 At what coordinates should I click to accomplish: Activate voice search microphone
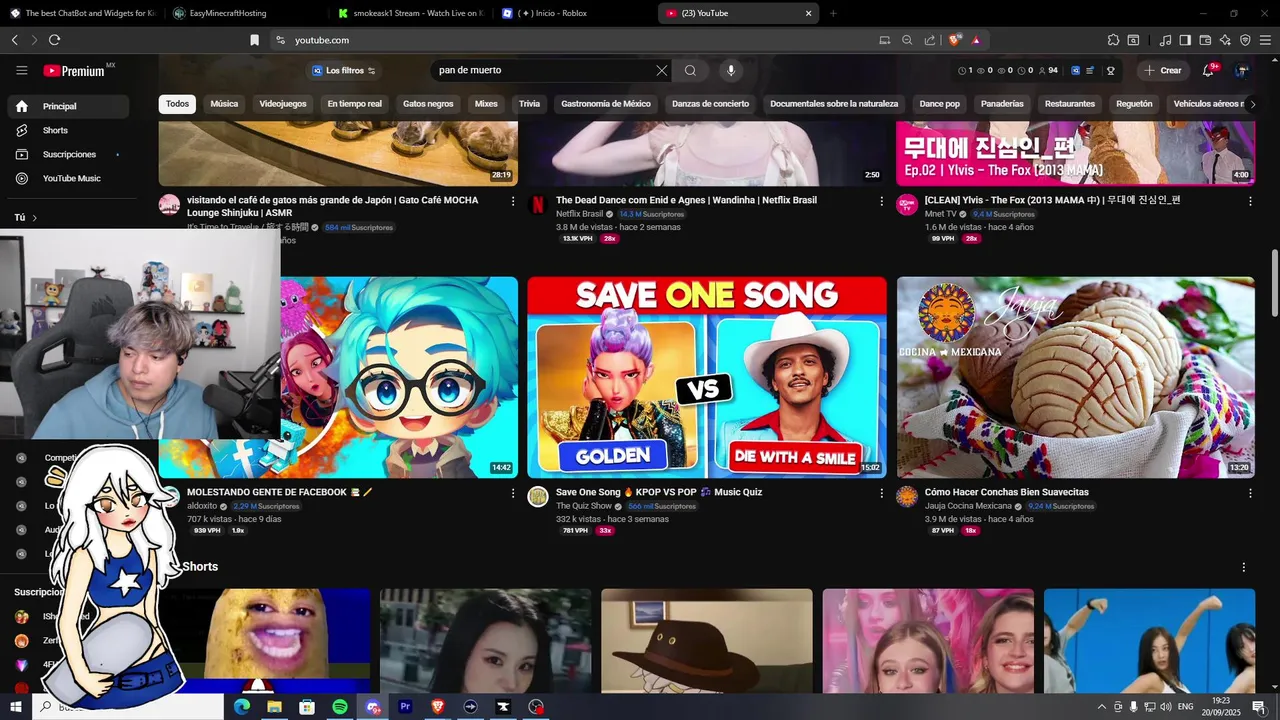click(x=731, y=70)
